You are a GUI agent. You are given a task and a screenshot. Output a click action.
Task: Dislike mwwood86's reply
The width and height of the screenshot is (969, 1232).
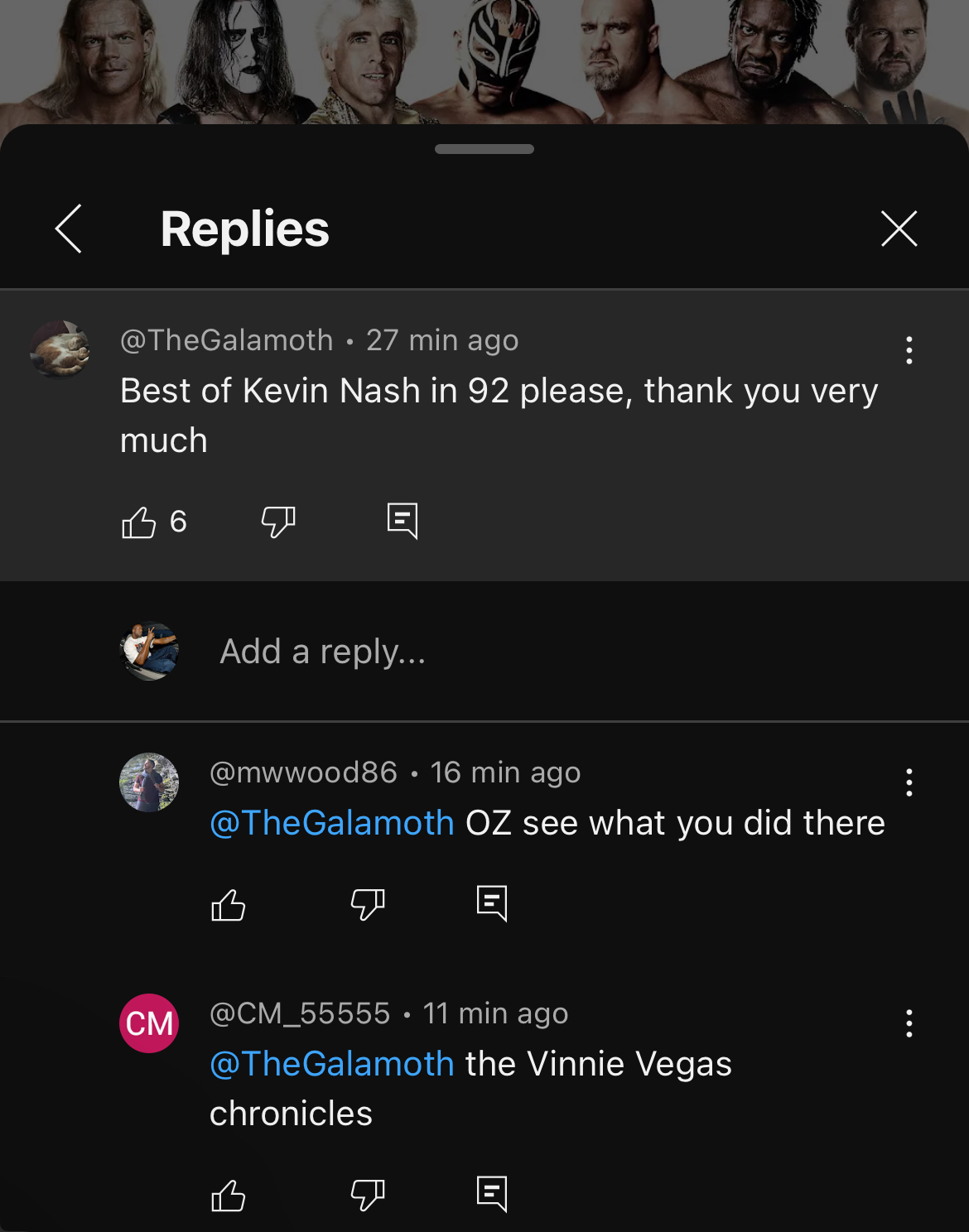pyautogui.click(x=368, y=905)
